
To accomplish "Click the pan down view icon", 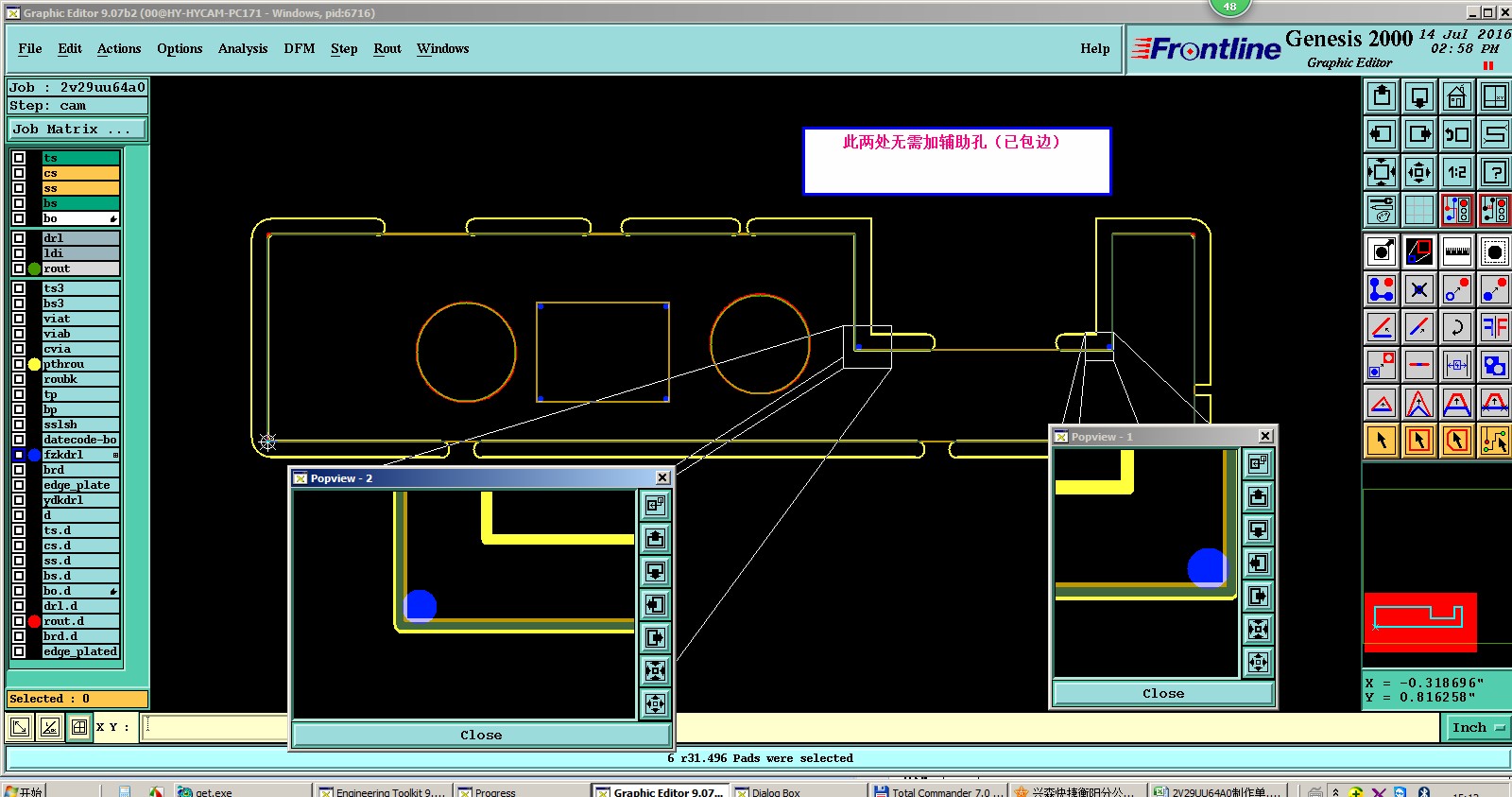I will (x=1419, y=96).
